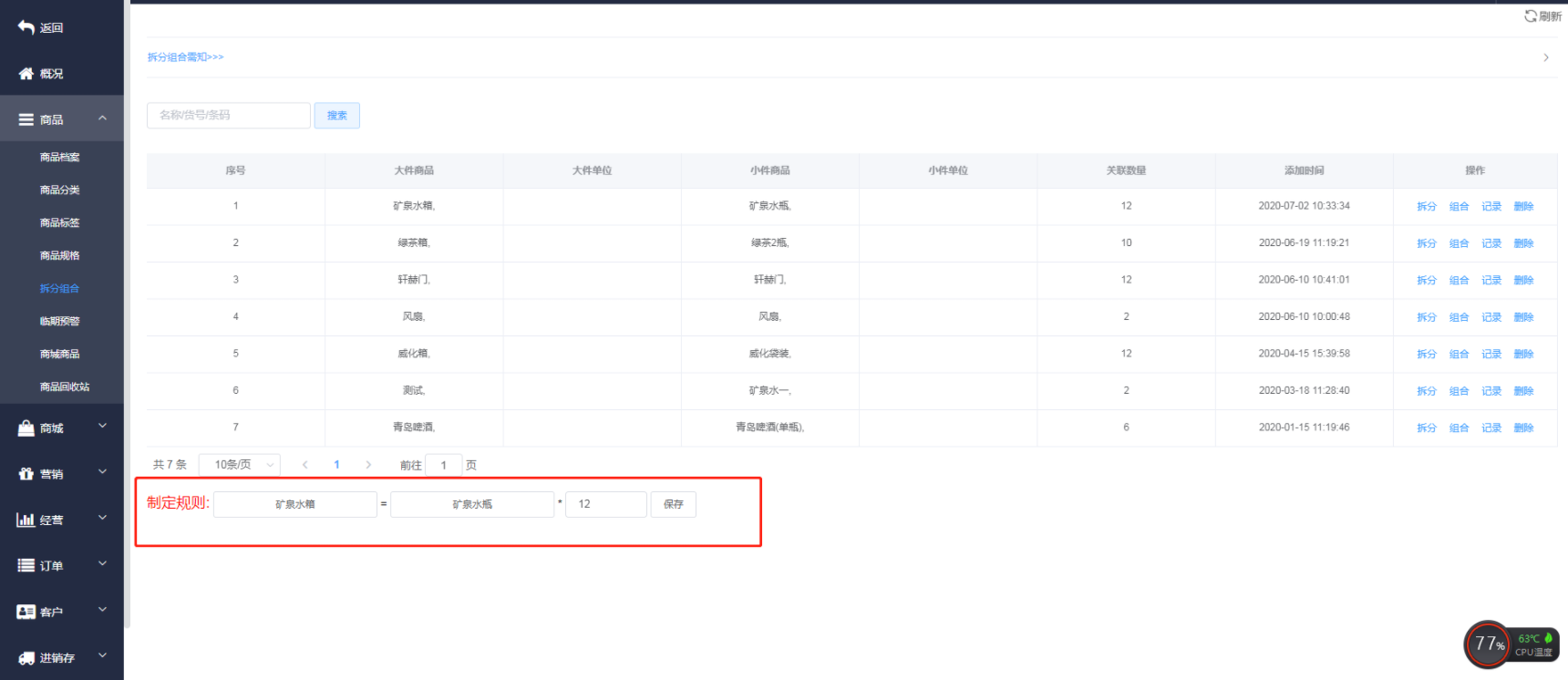The height and width of the screenshot is (680, 1568).
Task: Open 商品标签 submenu item
Action: point(60,223)
